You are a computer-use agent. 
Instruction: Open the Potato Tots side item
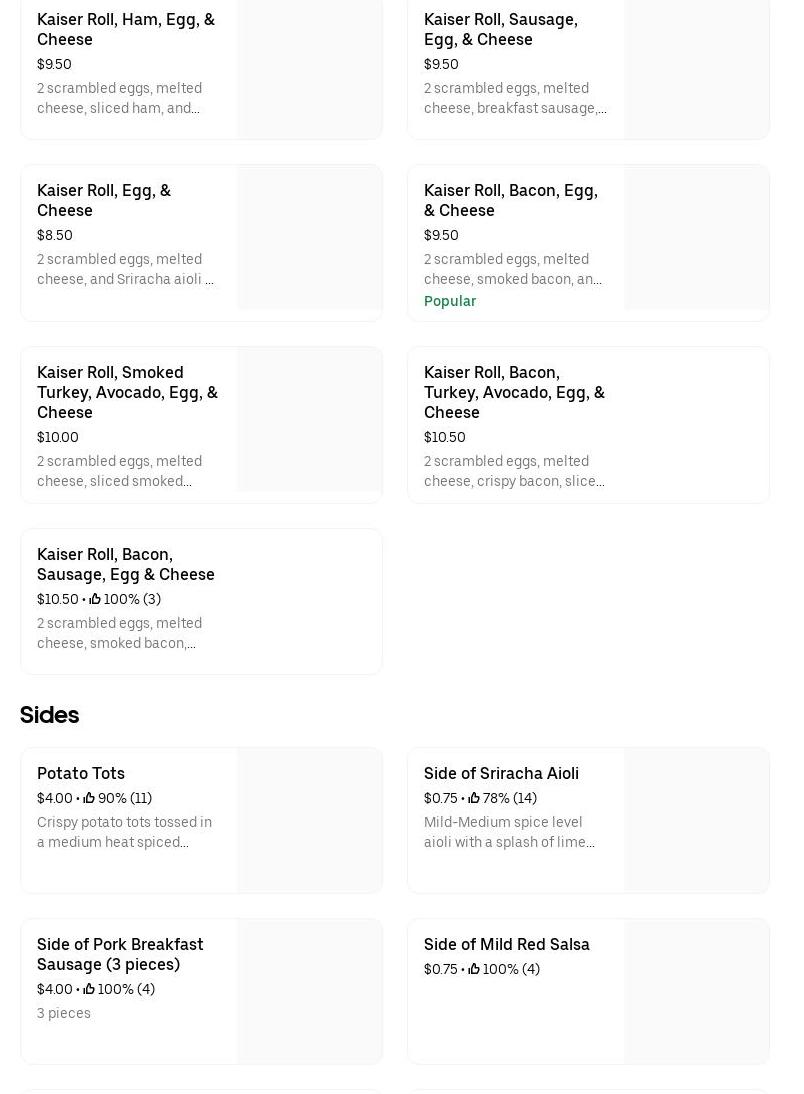coord(81,773)
